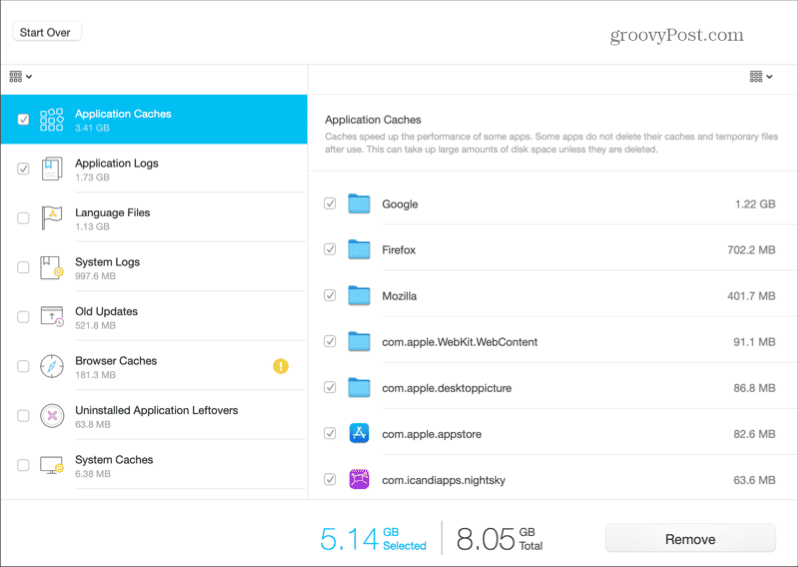This screenshot has height=567, width=798.
Task: Select the Application Caches category
Action: click(154, 120)
